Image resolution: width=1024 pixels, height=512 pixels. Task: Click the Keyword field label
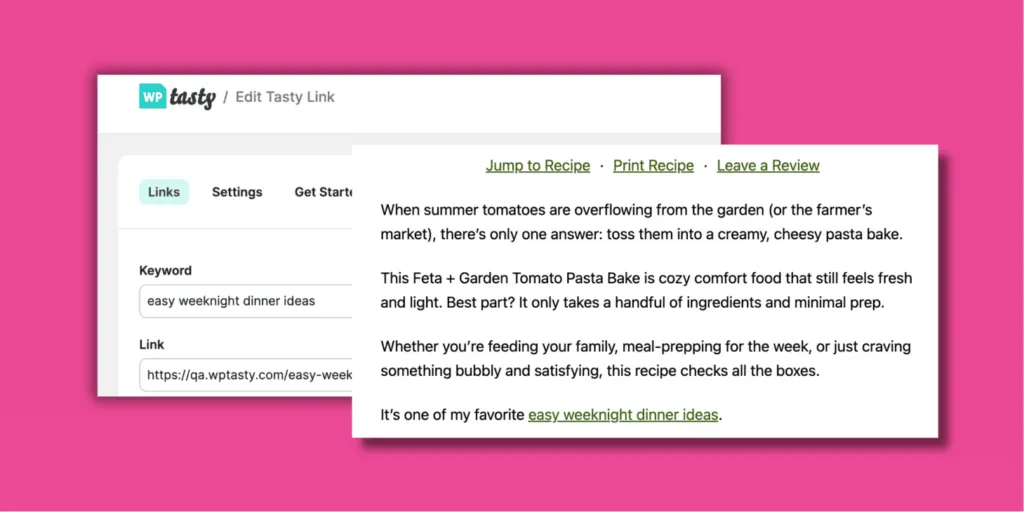click(165, 270)
